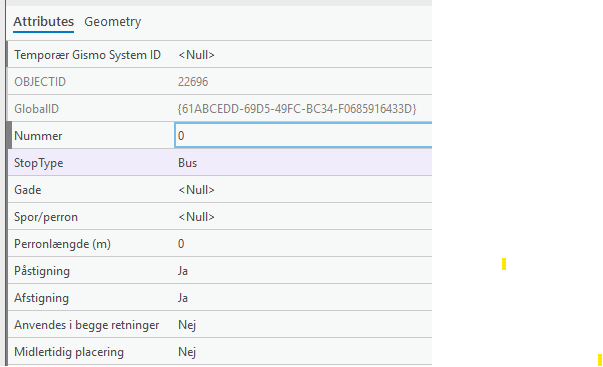Click the Nummer value input field
The width and height of the screenshot is (603, 367).
pos(303,135)
